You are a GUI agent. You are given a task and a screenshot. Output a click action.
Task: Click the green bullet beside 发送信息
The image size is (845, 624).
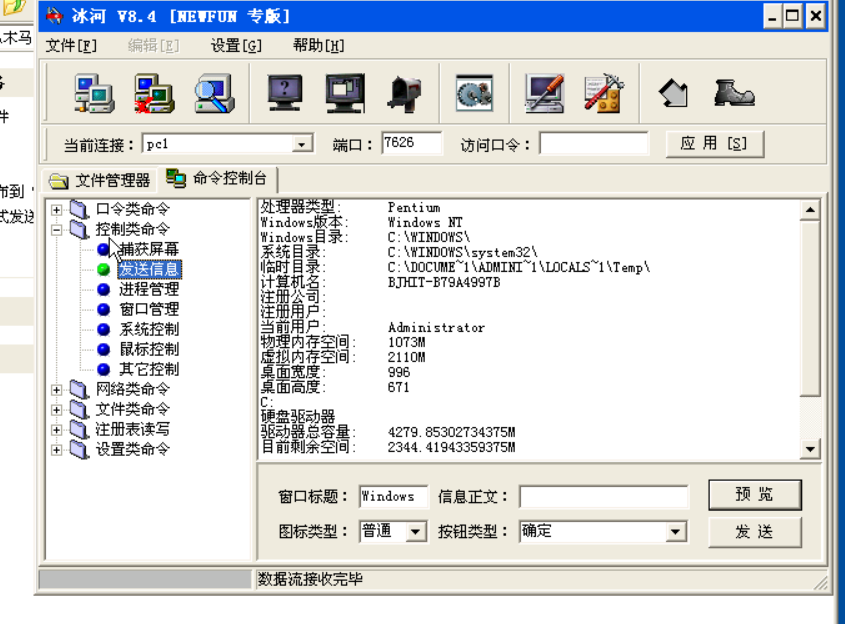point(103,269)
